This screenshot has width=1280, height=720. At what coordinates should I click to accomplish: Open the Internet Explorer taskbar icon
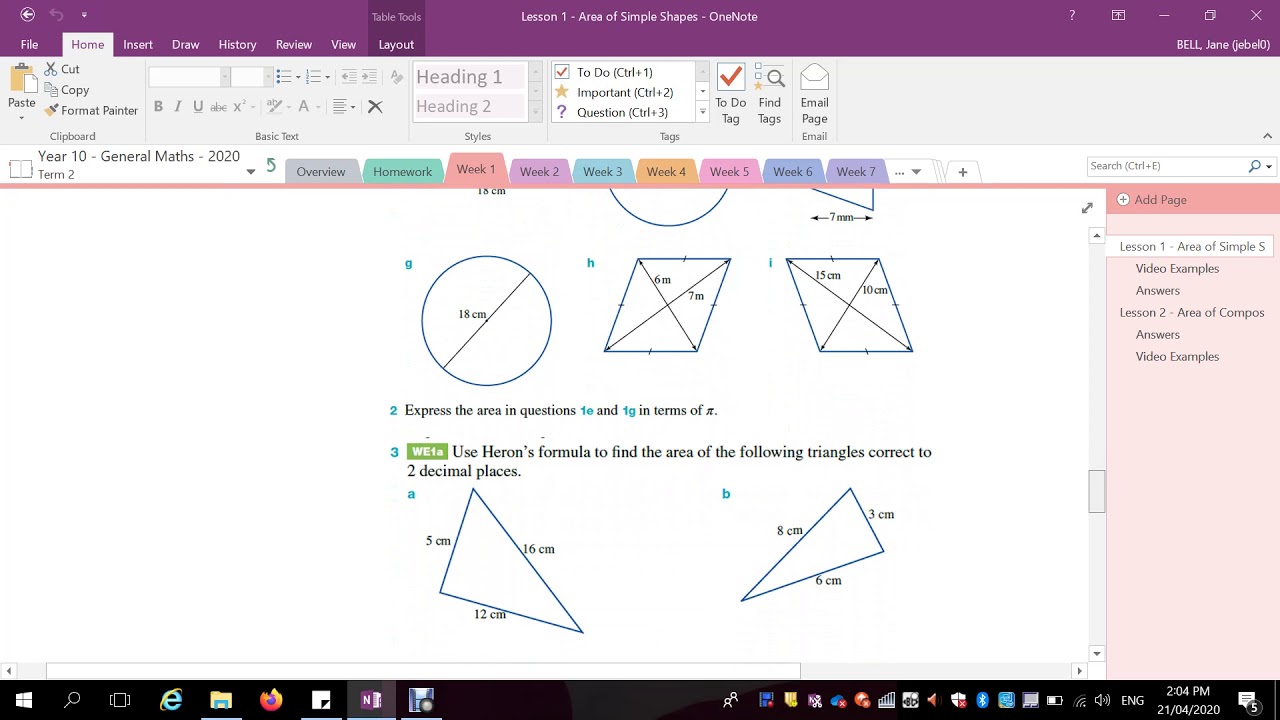(171, 700)
